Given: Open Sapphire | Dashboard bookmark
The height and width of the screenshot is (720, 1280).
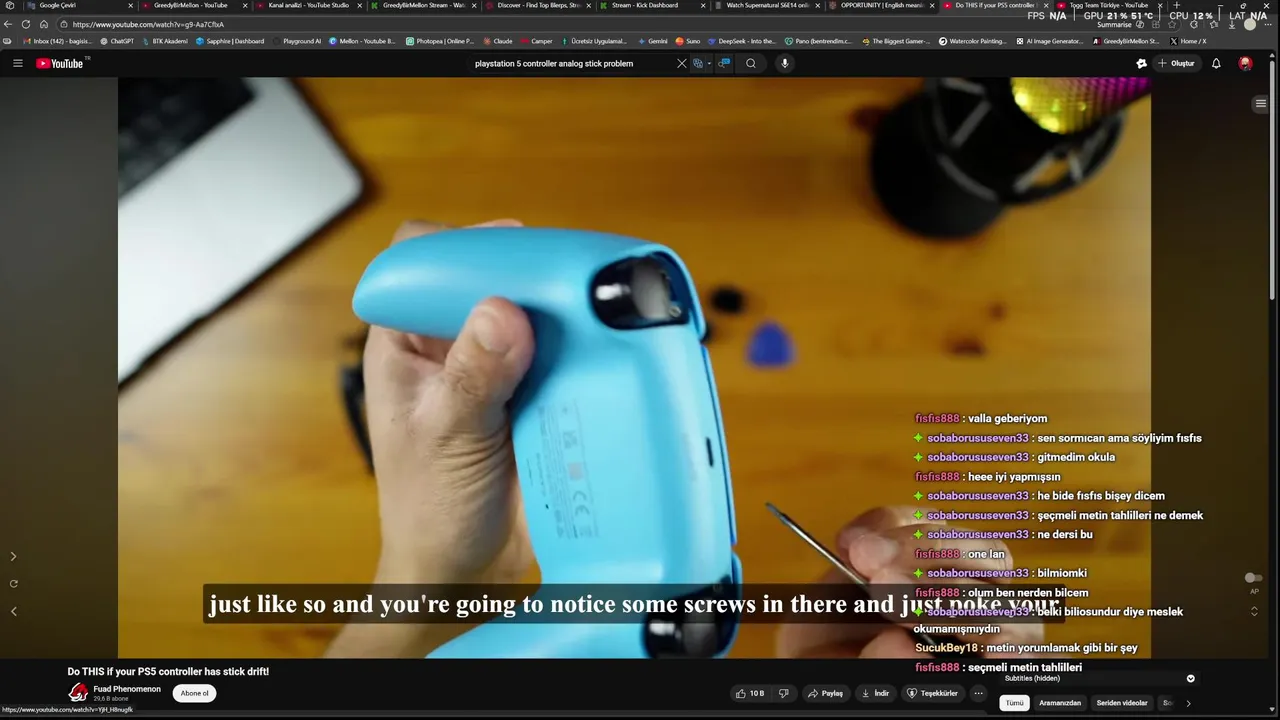Looking at the screenshot, I should tap(230, 41).
